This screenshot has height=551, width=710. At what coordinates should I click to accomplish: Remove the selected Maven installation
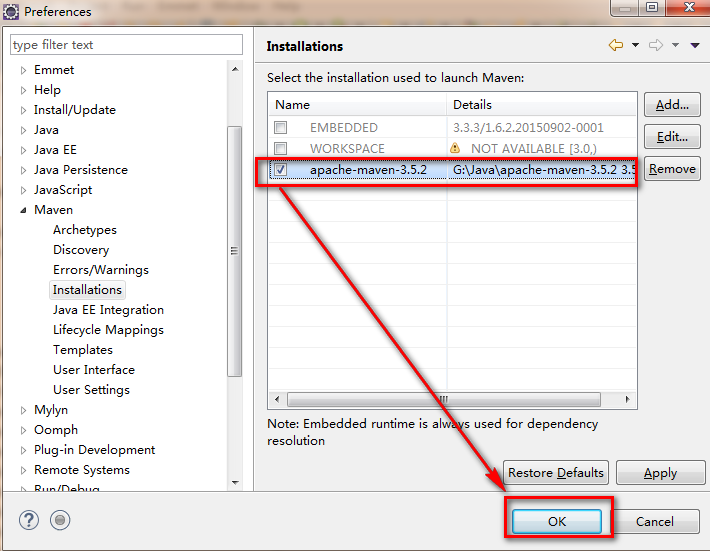click(672, 169)
